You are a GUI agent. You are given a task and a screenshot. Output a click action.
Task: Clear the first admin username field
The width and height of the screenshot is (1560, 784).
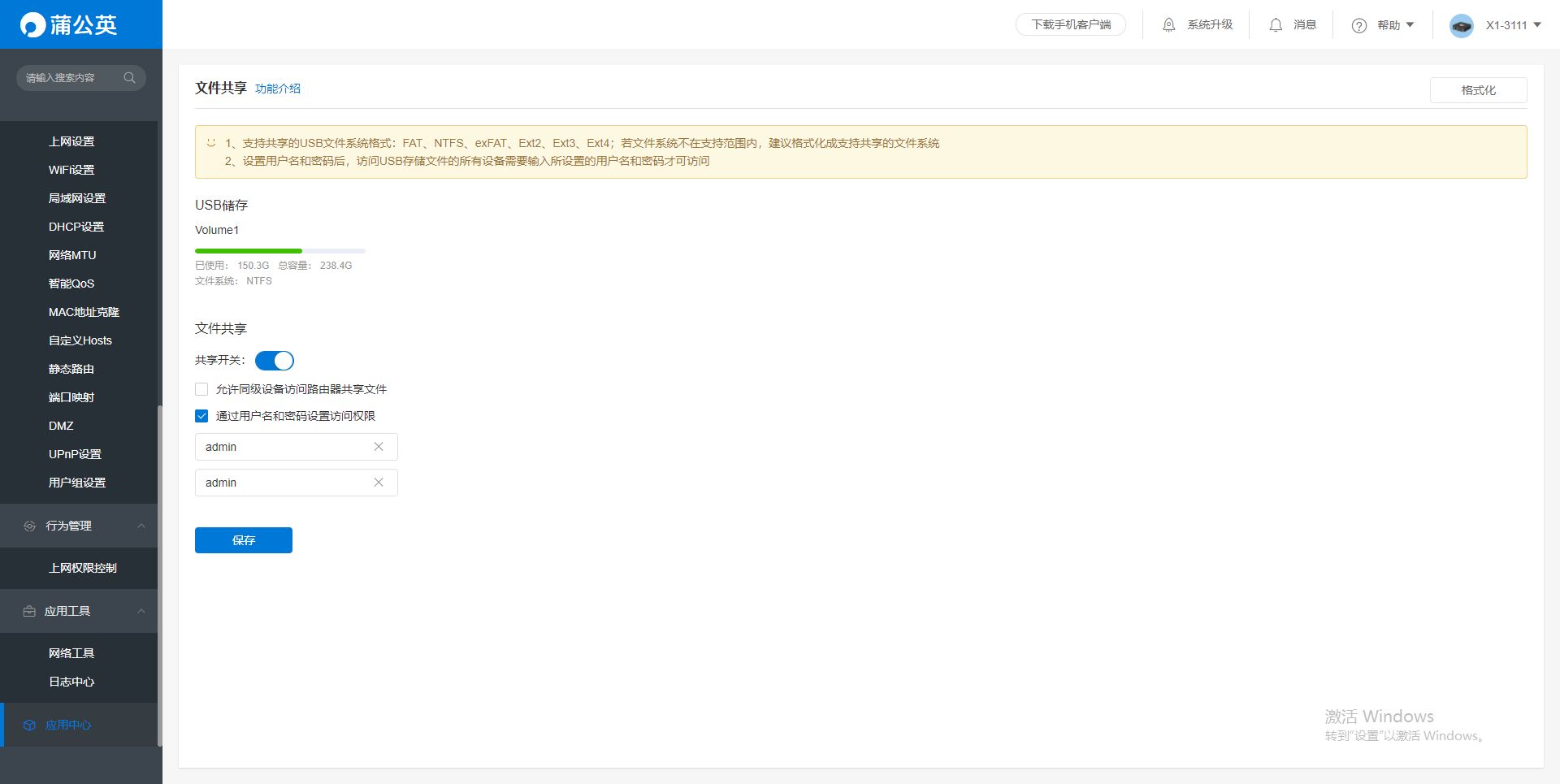pos(379,447)
